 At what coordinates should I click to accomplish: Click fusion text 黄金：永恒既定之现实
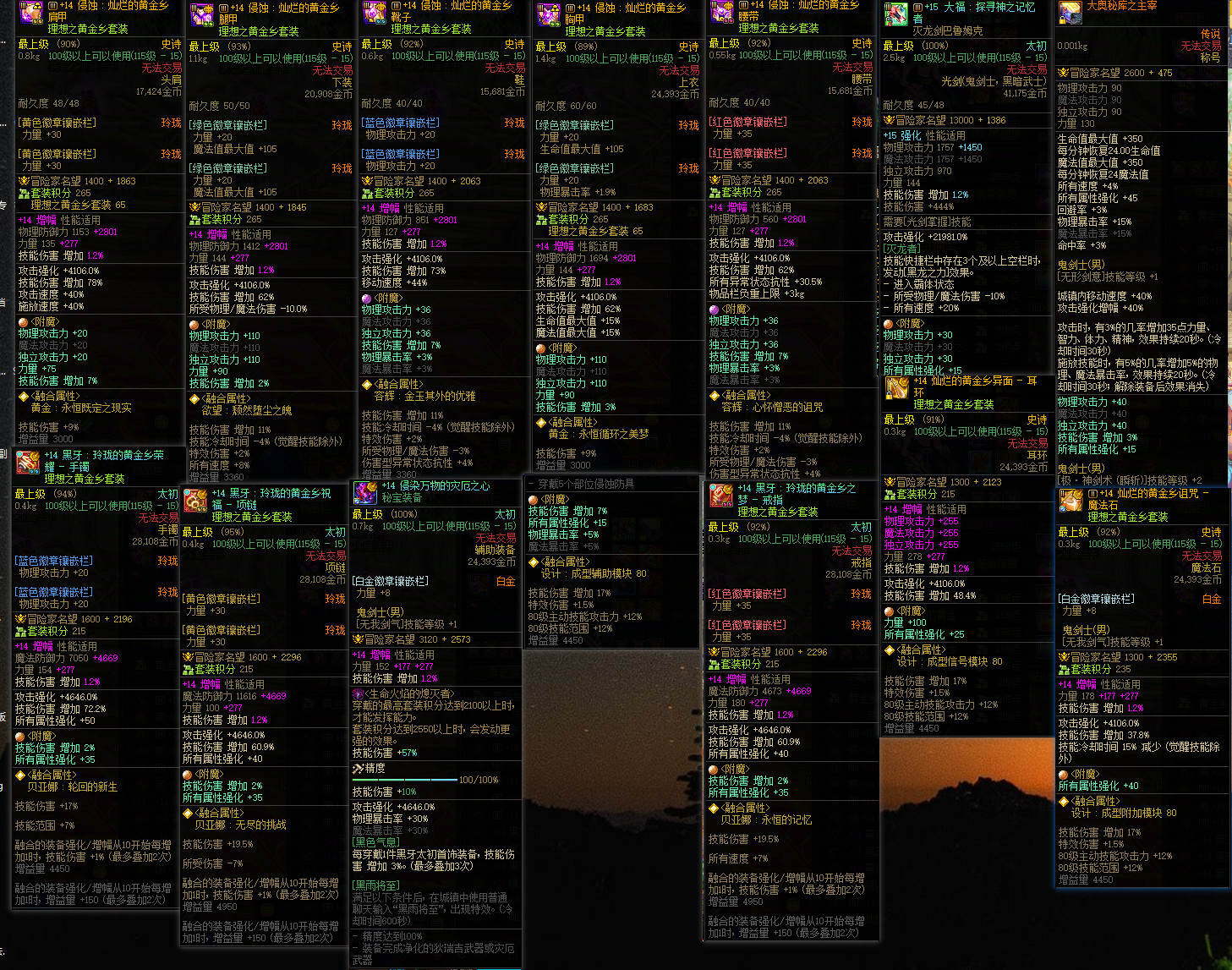[81, 408]
